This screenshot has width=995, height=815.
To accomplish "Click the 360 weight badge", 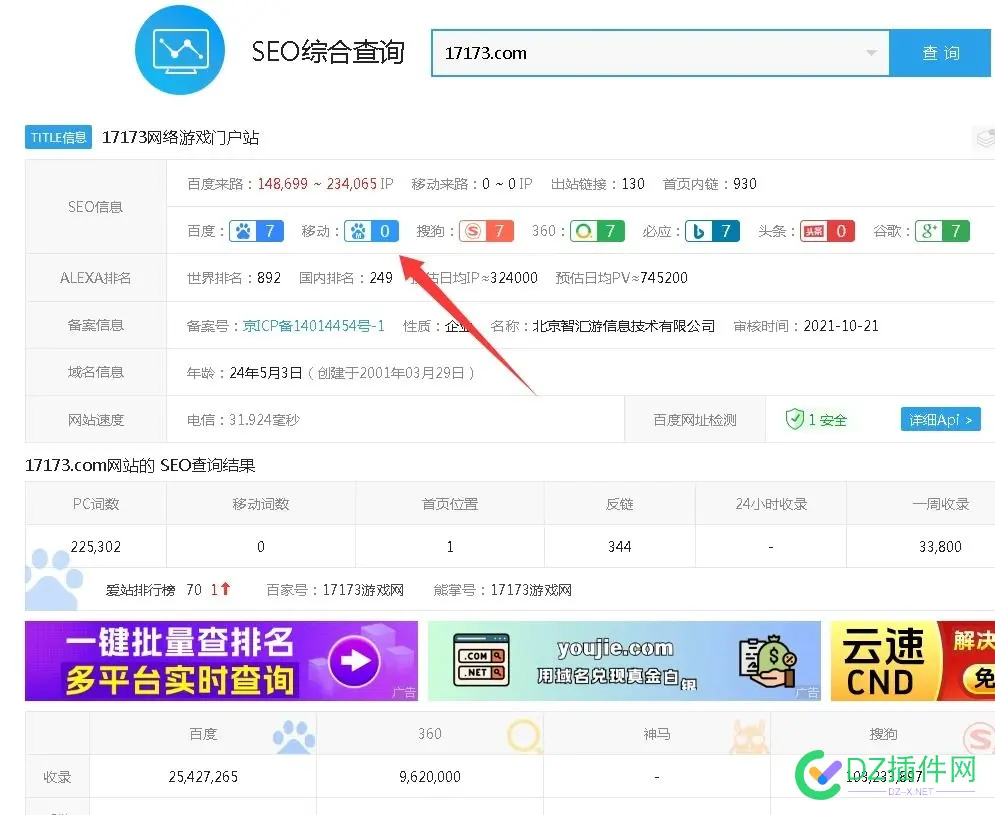I will pos(597,231).
